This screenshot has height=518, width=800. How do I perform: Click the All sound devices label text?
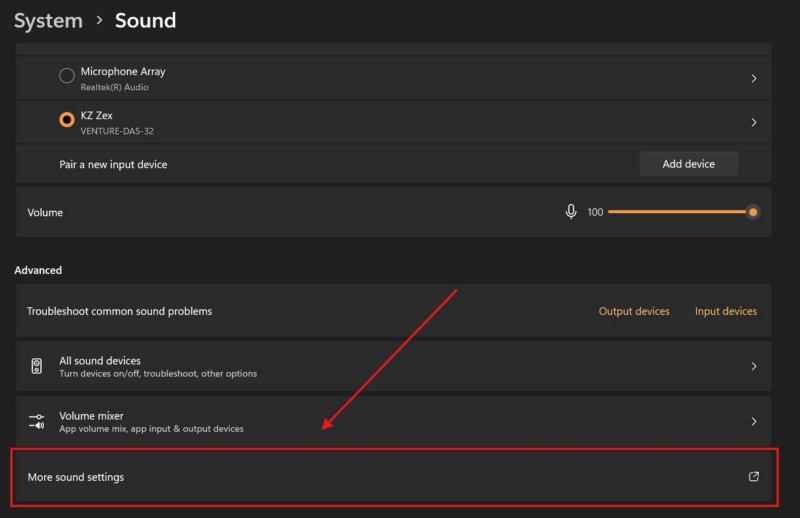pos(100,360)
